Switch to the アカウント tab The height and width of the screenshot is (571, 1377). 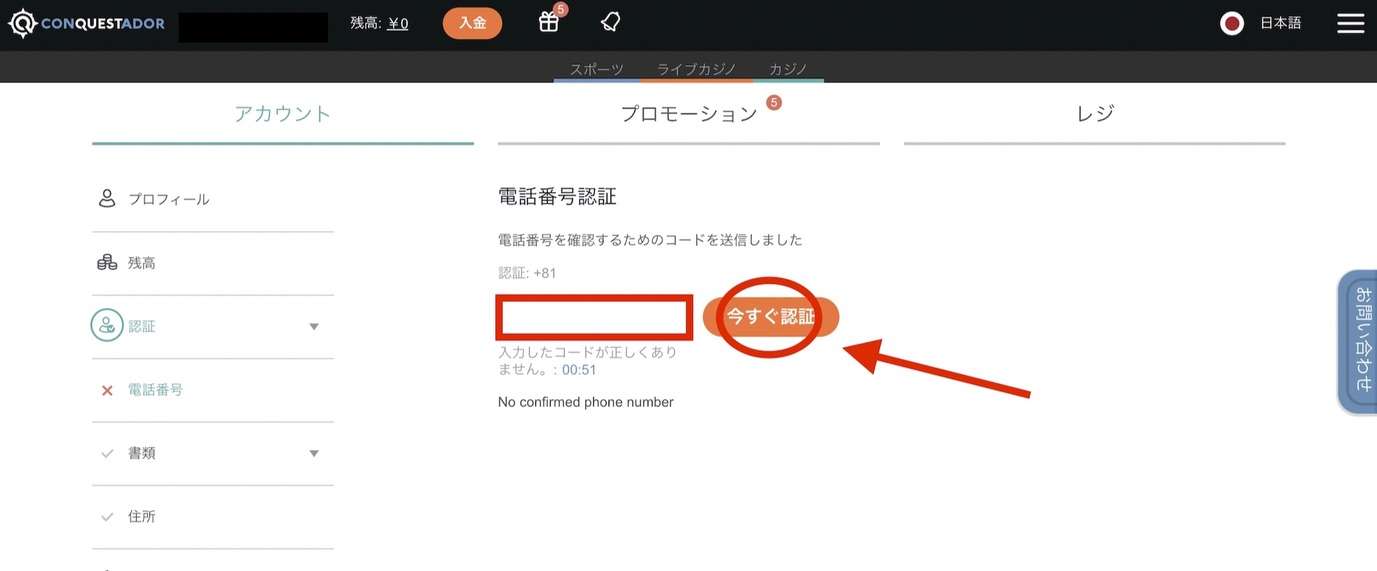point(283,113)
